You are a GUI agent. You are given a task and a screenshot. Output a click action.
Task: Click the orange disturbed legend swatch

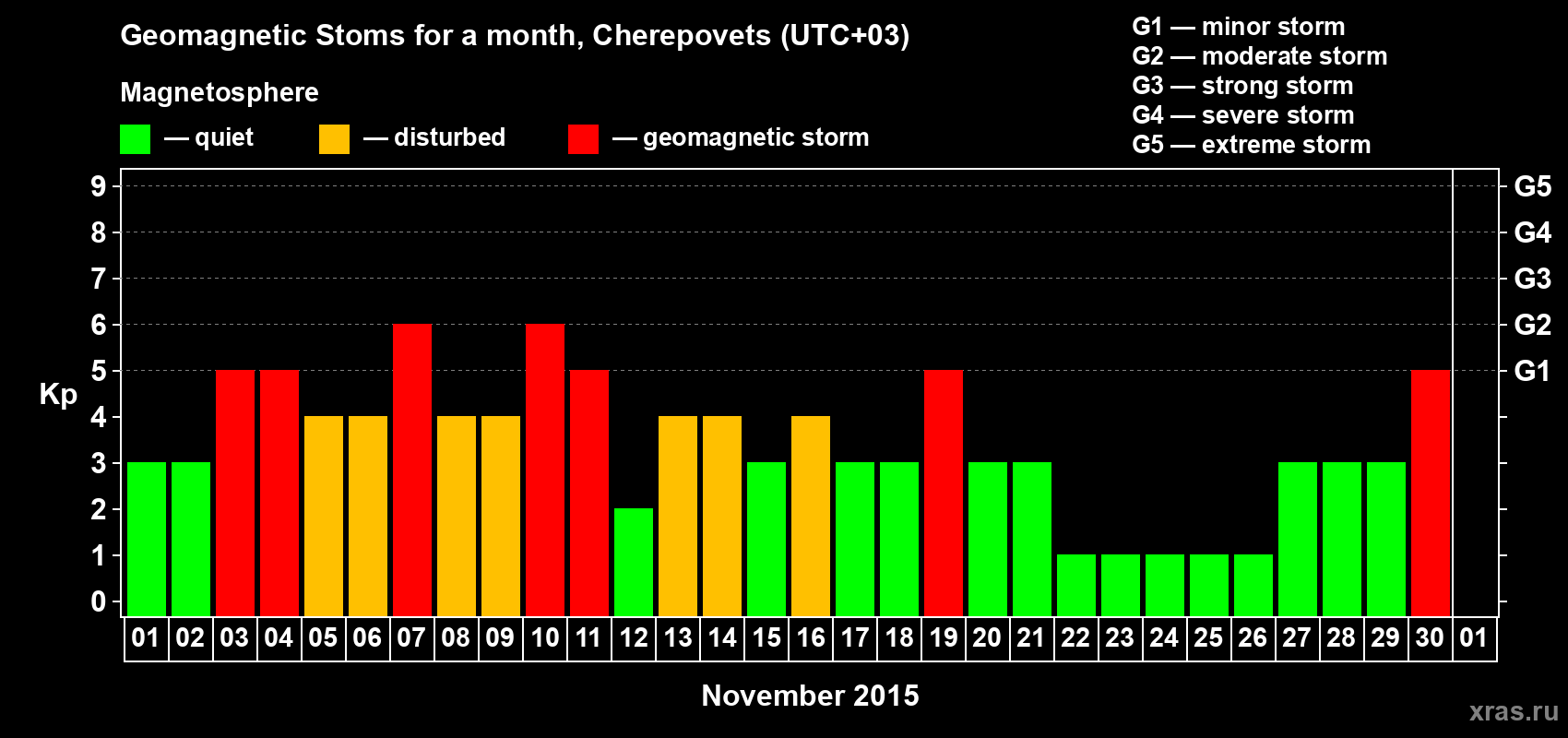334,139
